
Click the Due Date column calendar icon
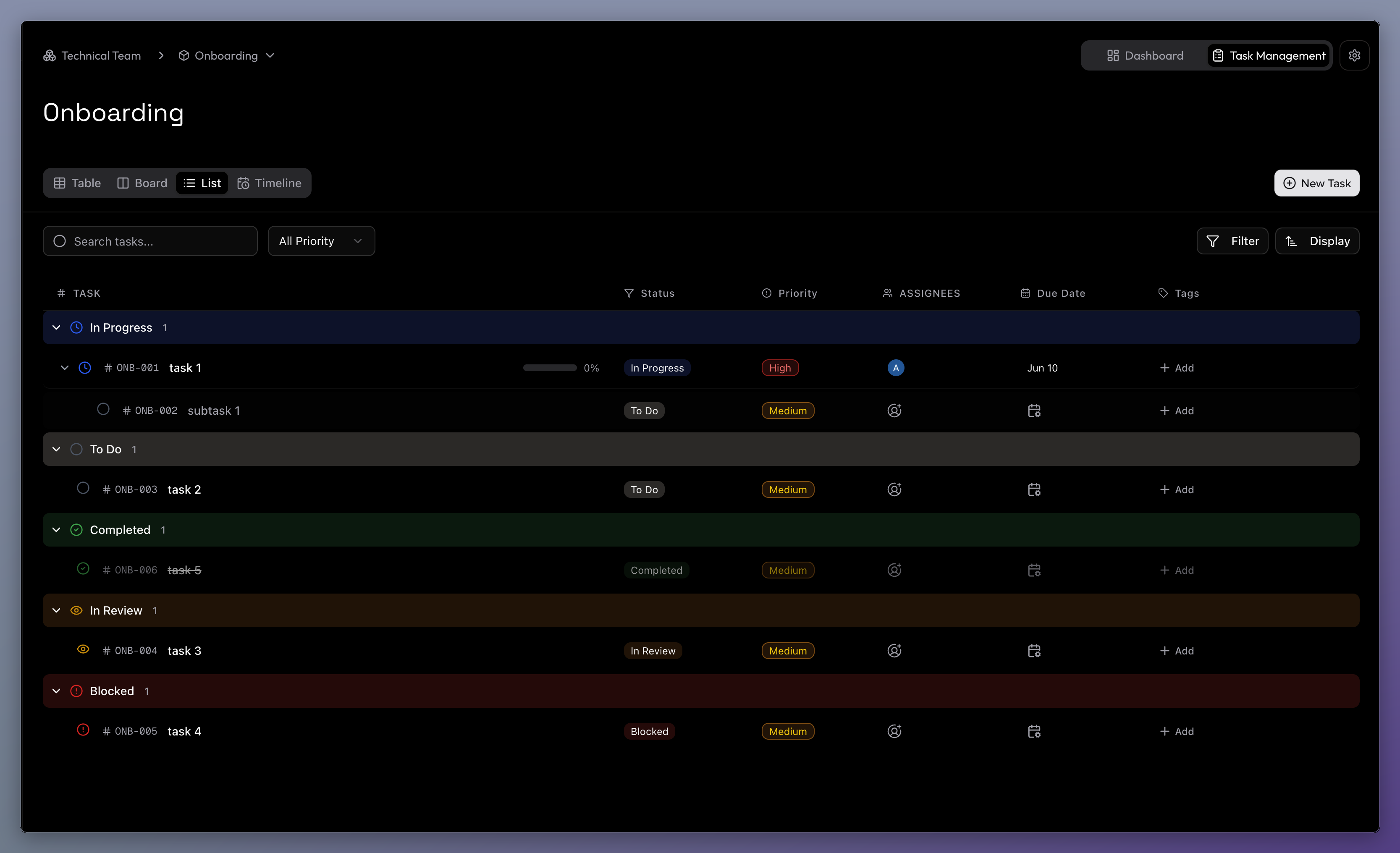coord(1025,293)
